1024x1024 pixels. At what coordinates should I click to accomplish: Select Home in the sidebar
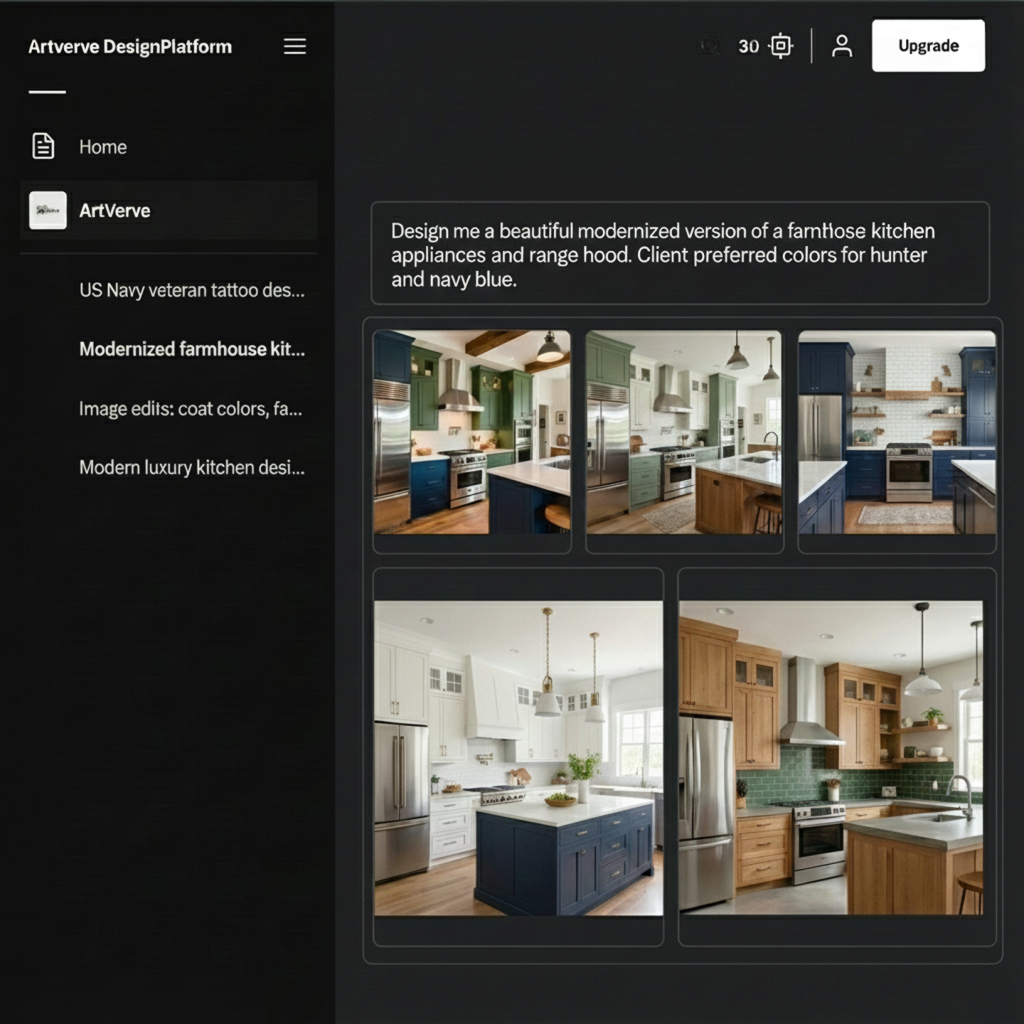point(103,147)
